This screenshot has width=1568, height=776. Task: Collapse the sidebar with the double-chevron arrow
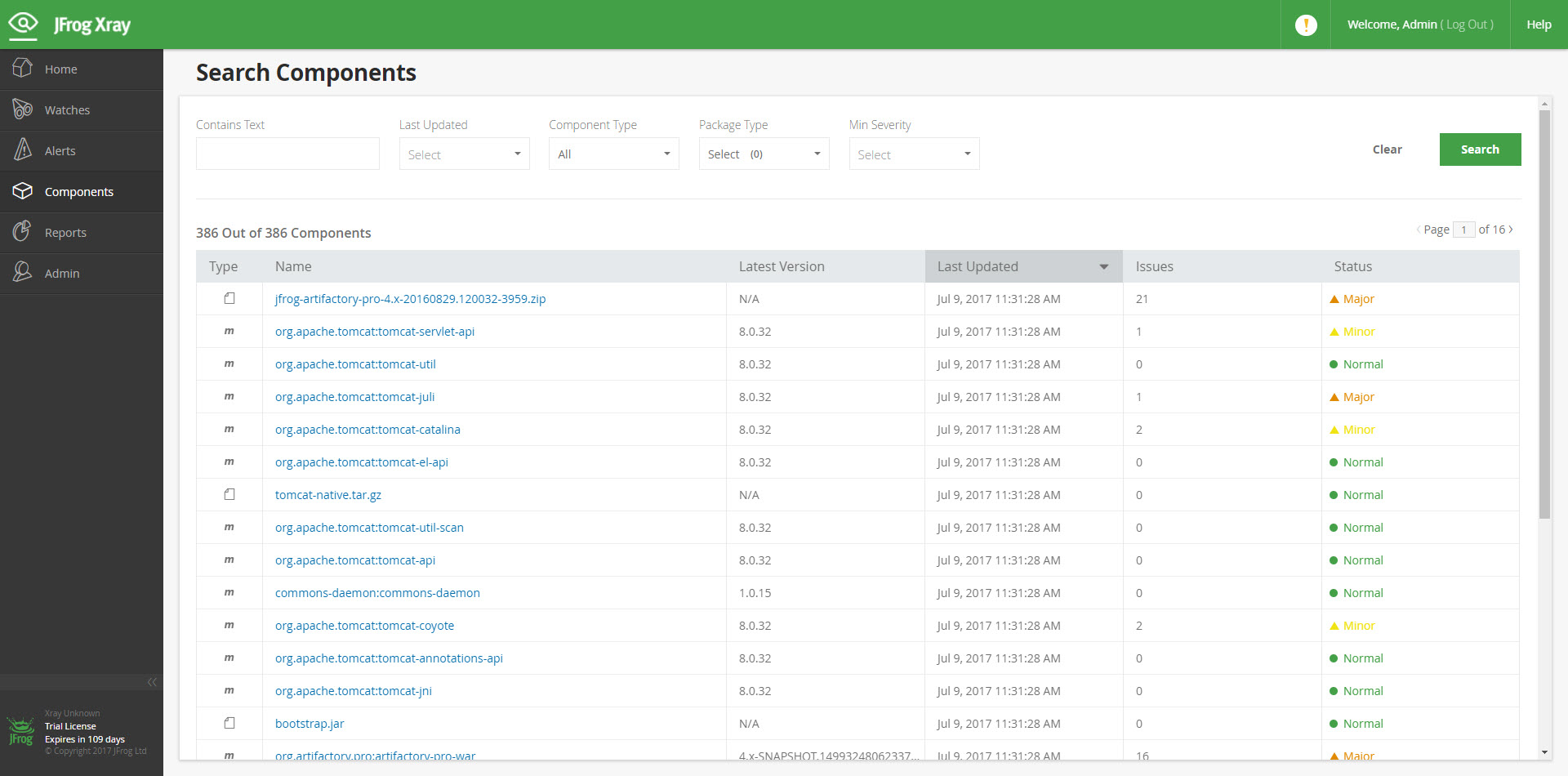point(152,682)
